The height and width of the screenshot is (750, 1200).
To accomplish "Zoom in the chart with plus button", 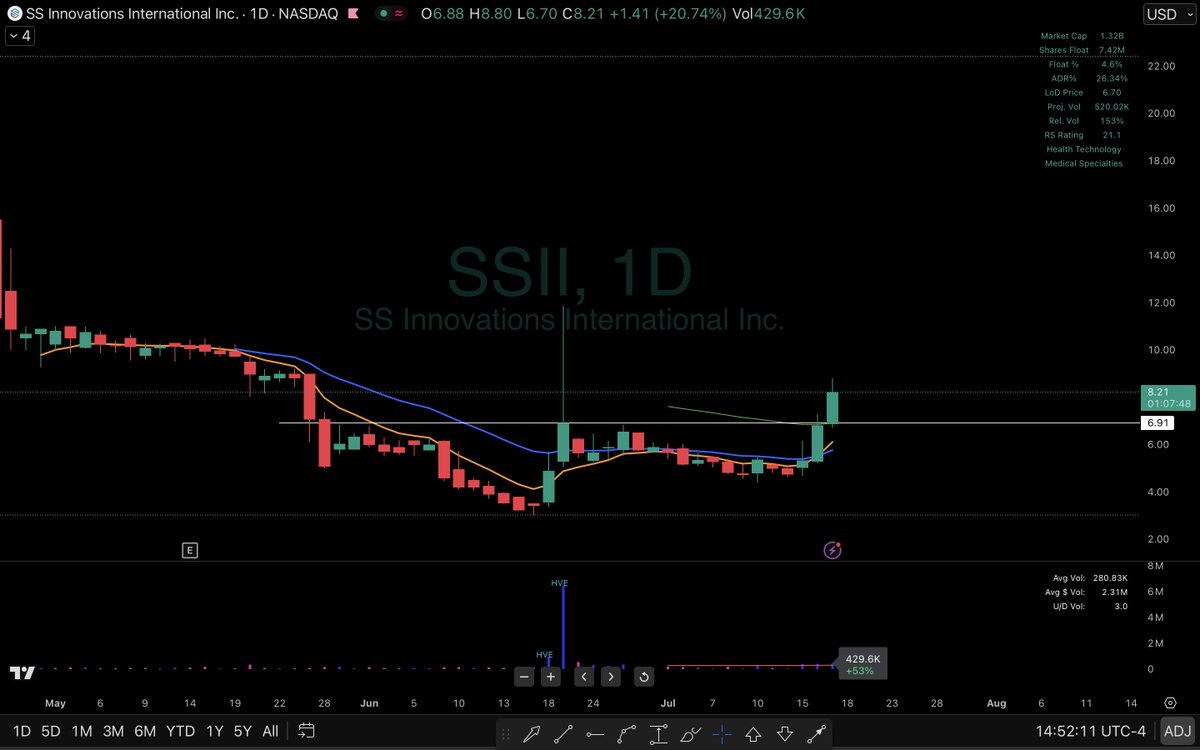I will click(x=550, y=677).
